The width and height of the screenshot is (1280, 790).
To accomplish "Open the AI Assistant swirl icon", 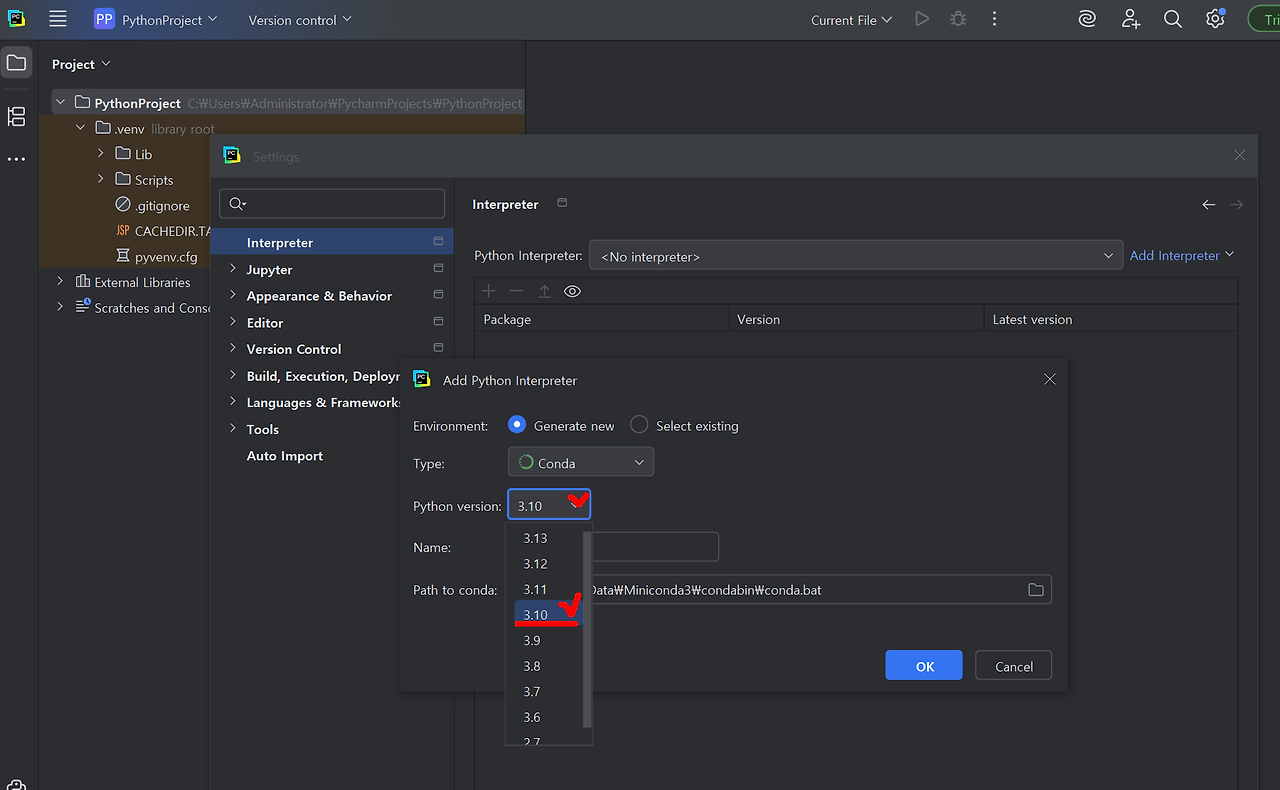I will pos(1087,19).
